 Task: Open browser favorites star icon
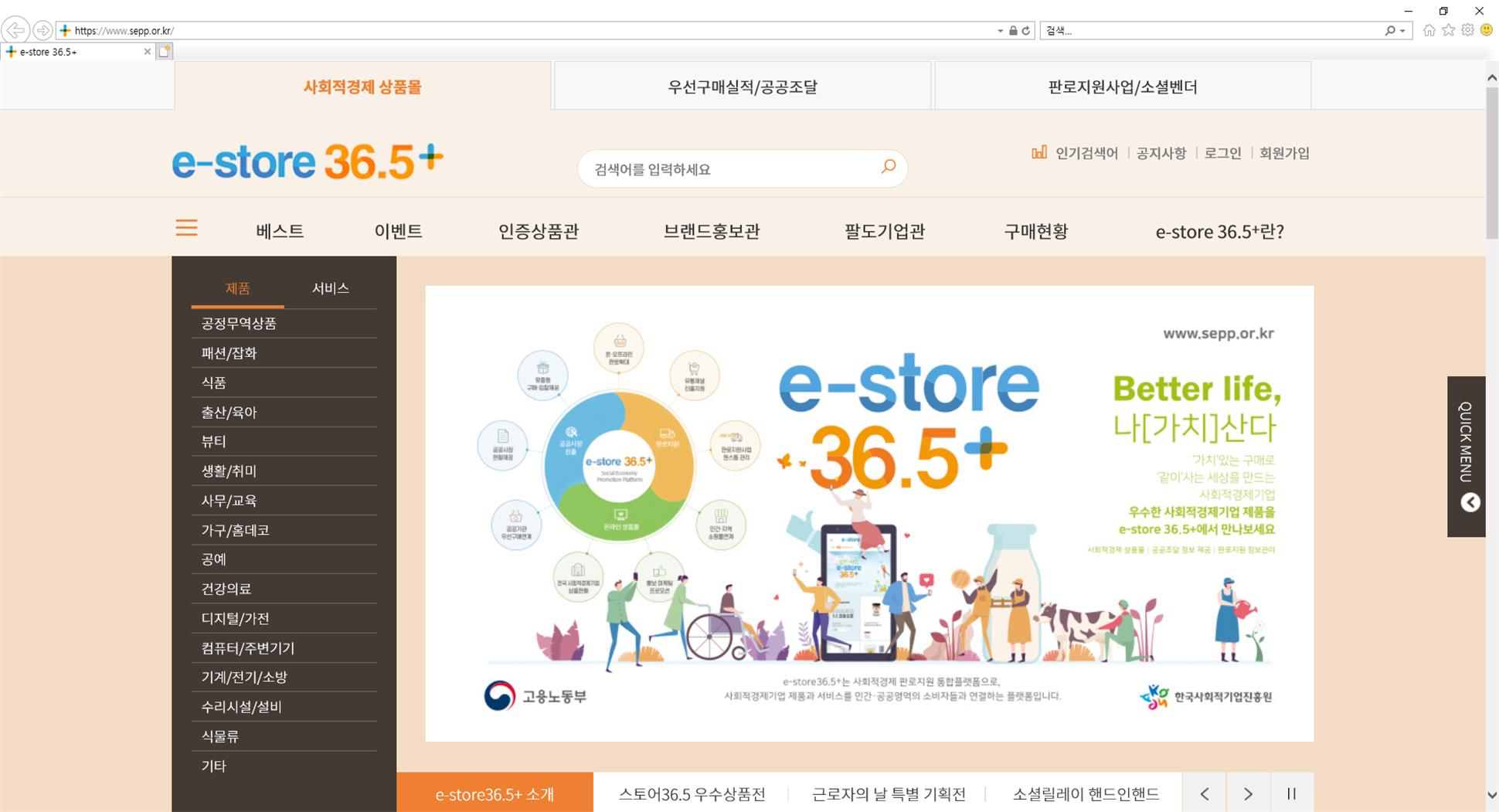click(x=1448, y=30)
